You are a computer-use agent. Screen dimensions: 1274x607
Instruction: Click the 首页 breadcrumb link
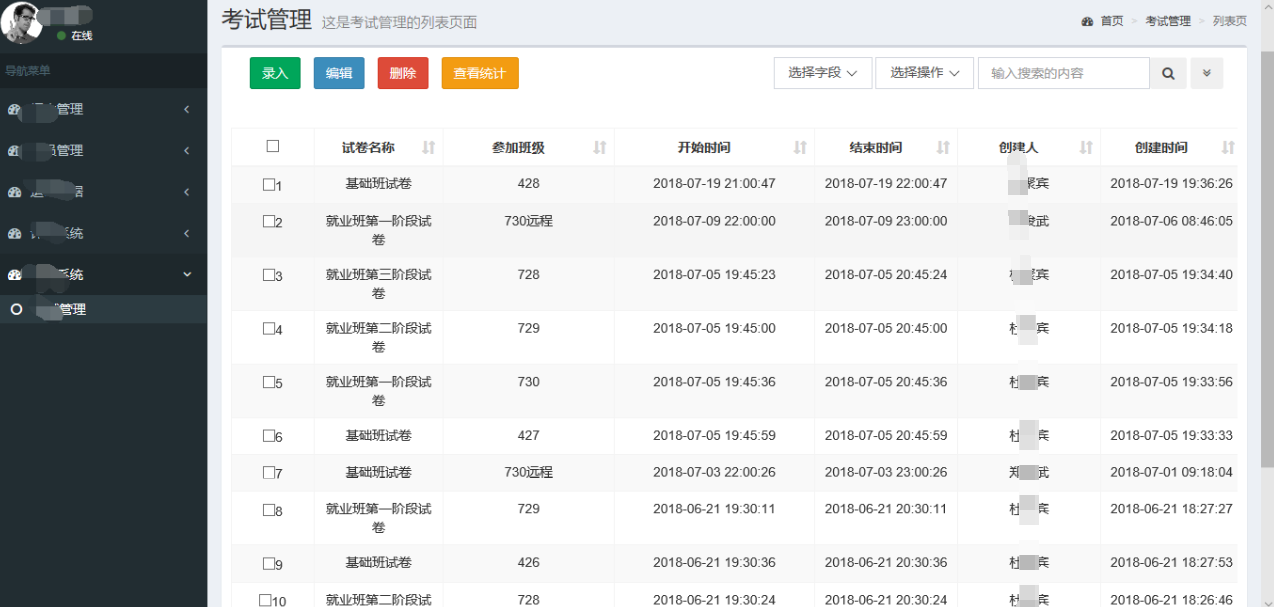1111,21
